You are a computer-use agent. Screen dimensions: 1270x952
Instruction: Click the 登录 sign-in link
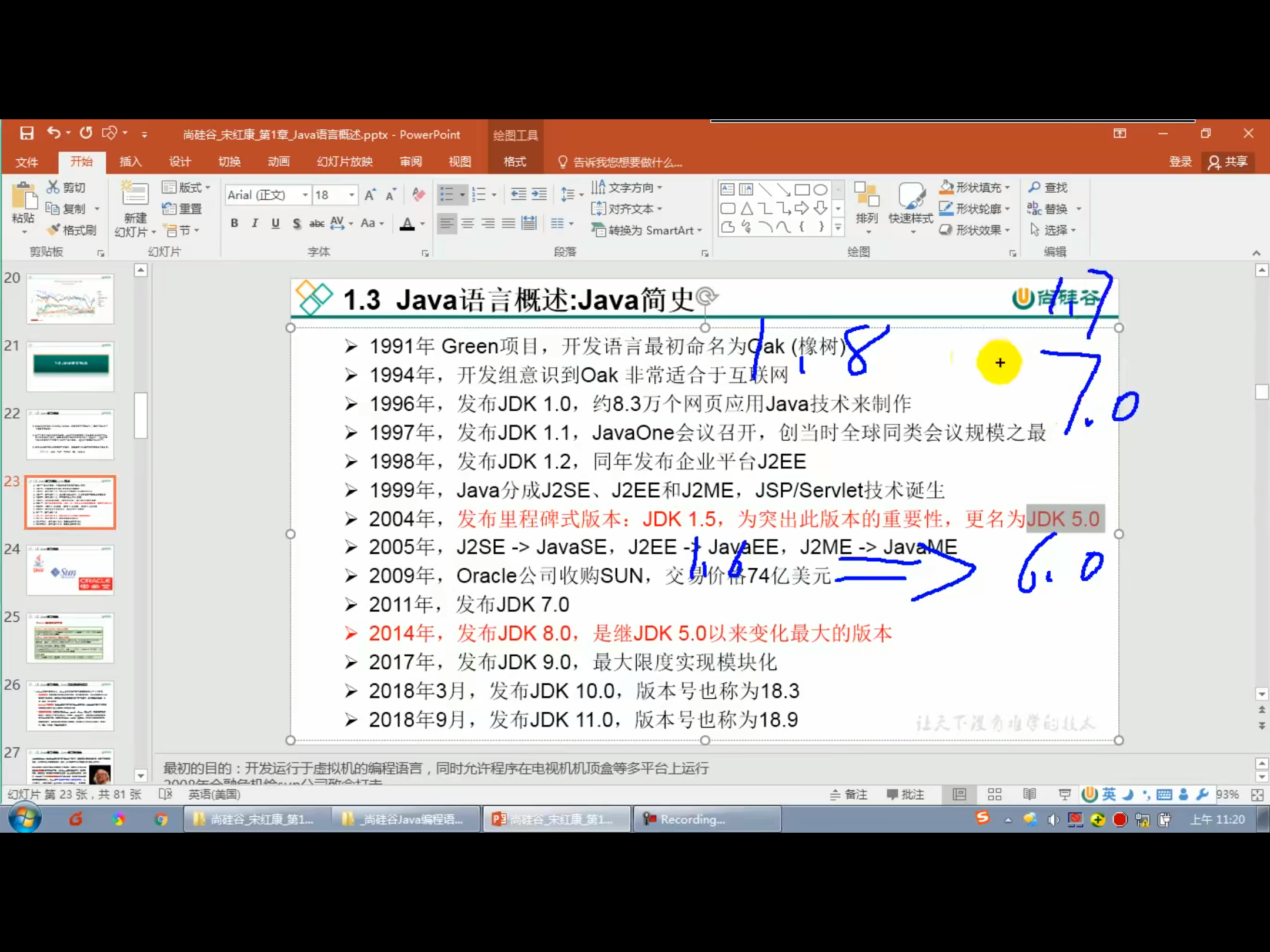click(x=1179, y=162)
